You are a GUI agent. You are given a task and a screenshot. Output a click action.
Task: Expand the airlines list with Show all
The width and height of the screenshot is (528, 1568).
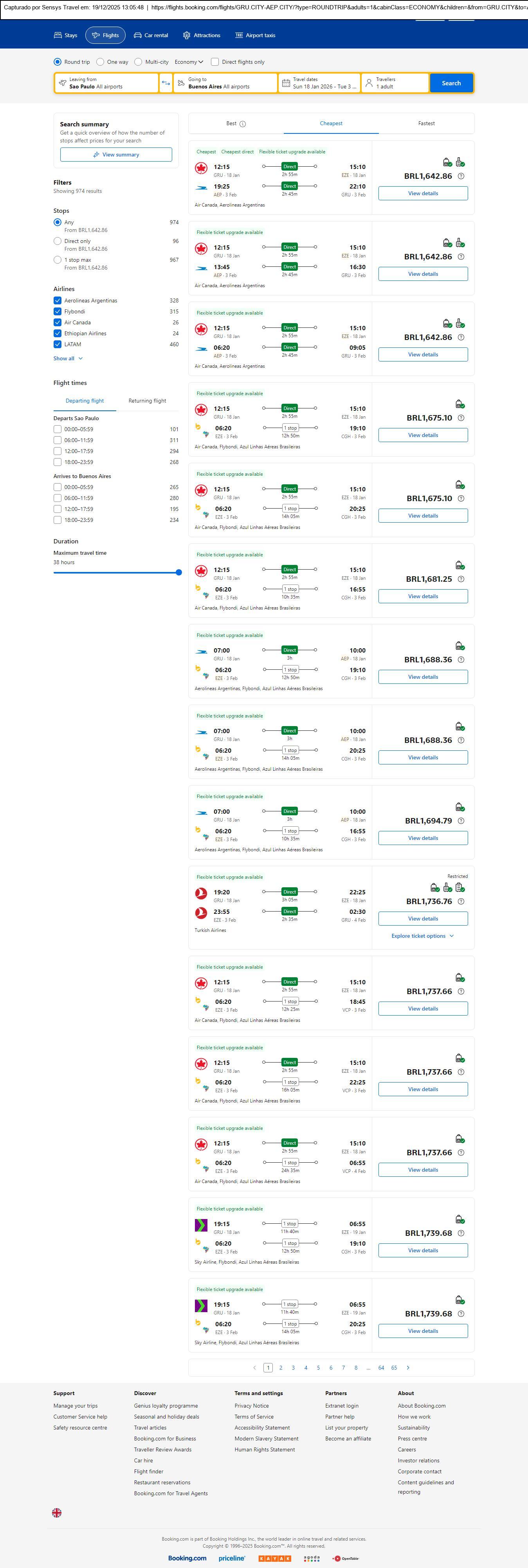(x=68, y=358)
